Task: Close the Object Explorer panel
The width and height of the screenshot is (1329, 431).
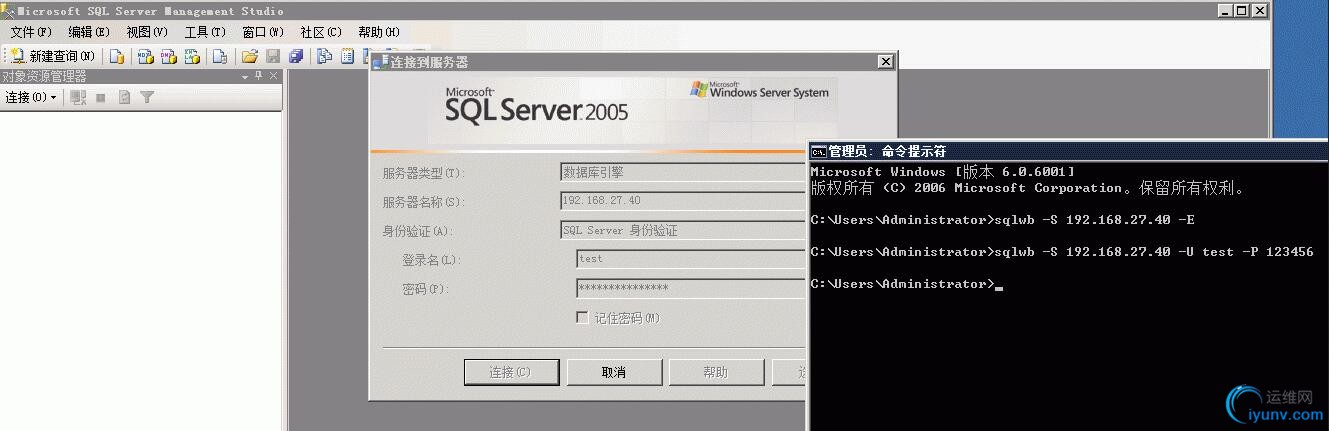Action: [273, 76]
